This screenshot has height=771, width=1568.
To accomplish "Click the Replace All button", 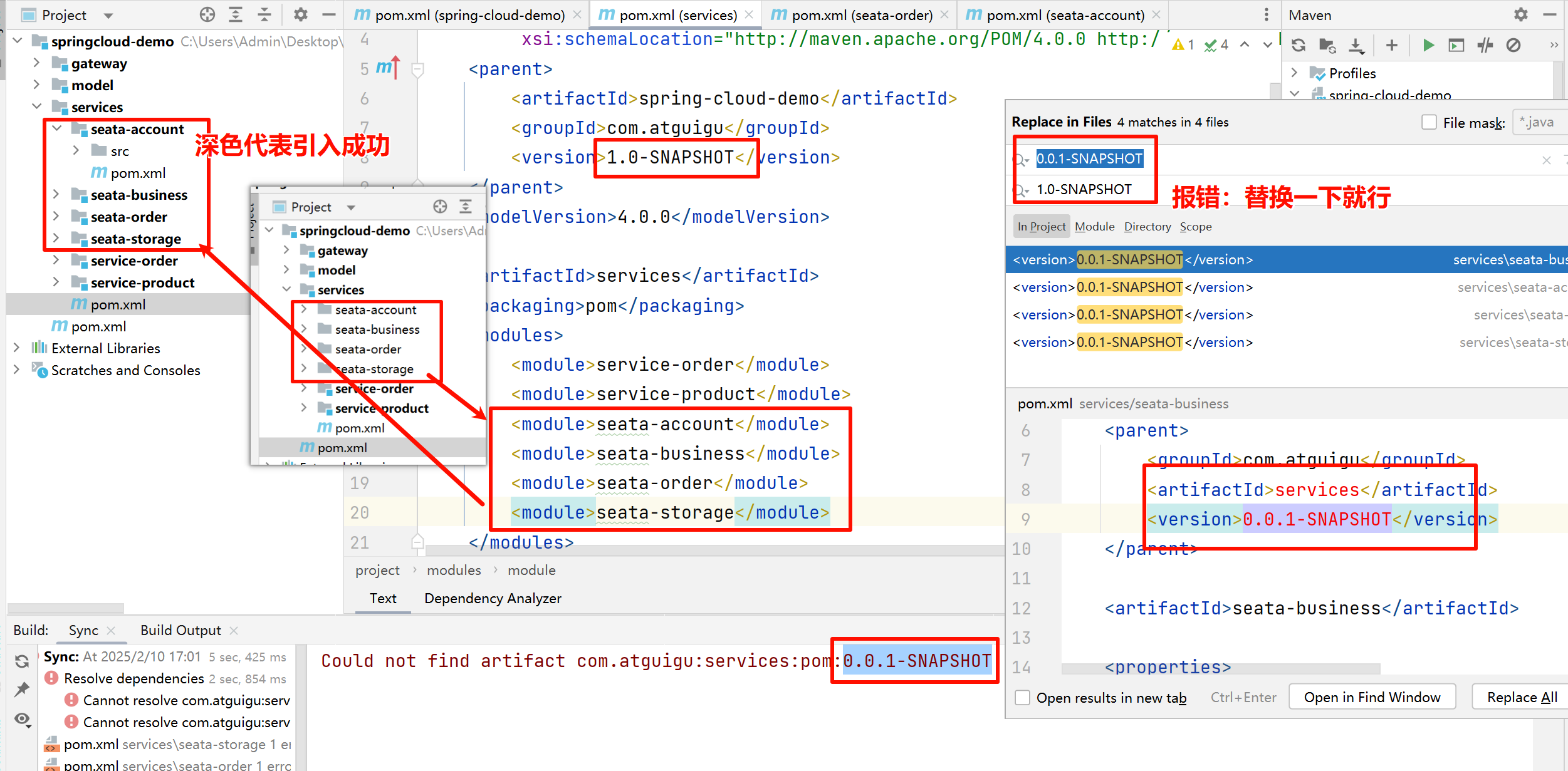I will (1522, 698).
